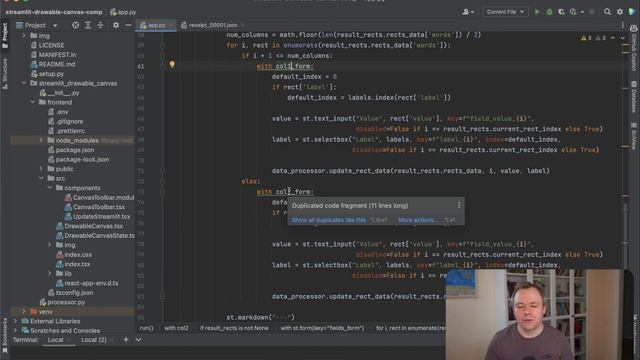This screenshot has width=640, height=360.
Task: Click the yellow warnings count indicator
Action: (586, 38)
